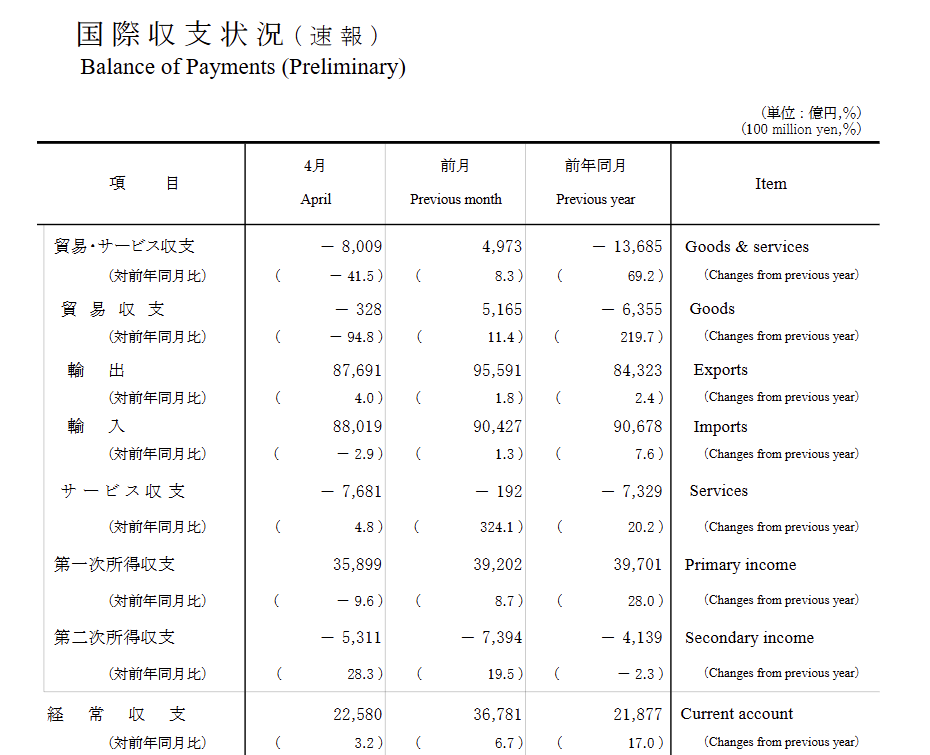The height and width of the screenshot is (755, 930).
Task: Click the Exports row label
Action: 720,369
